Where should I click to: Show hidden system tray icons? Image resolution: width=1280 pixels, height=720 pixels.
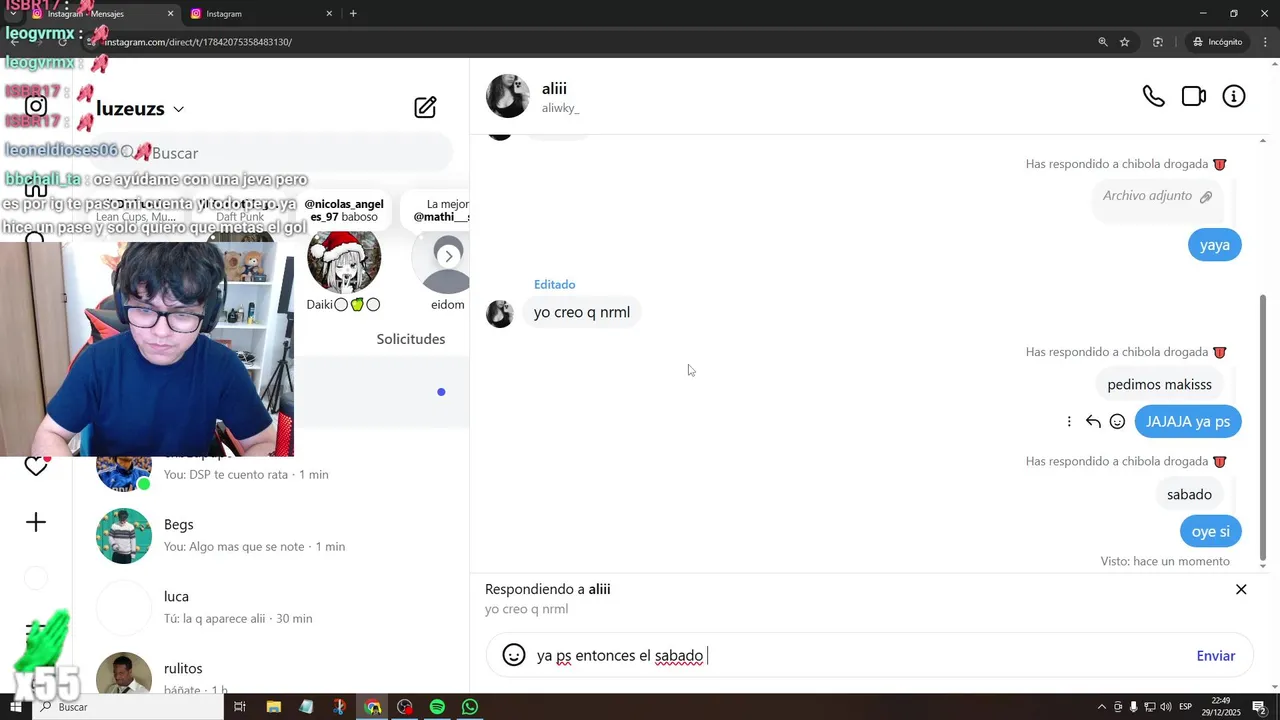pos(1103,707)
